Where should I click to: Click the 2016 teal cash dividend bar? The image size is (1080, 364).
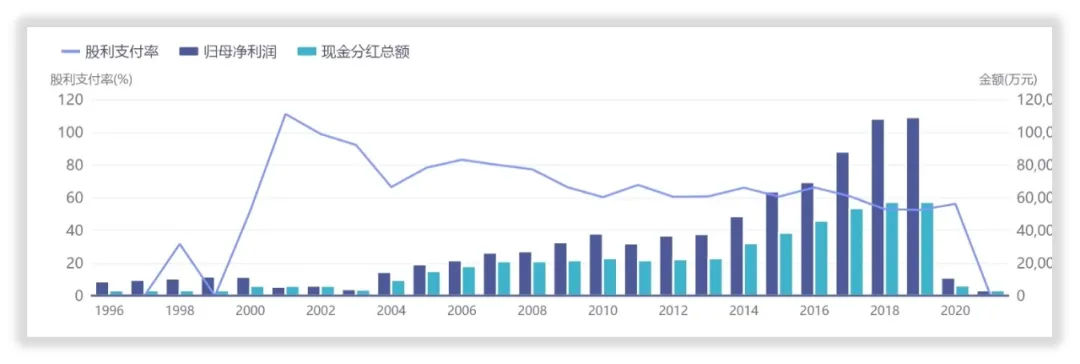(x=821, y=259)
